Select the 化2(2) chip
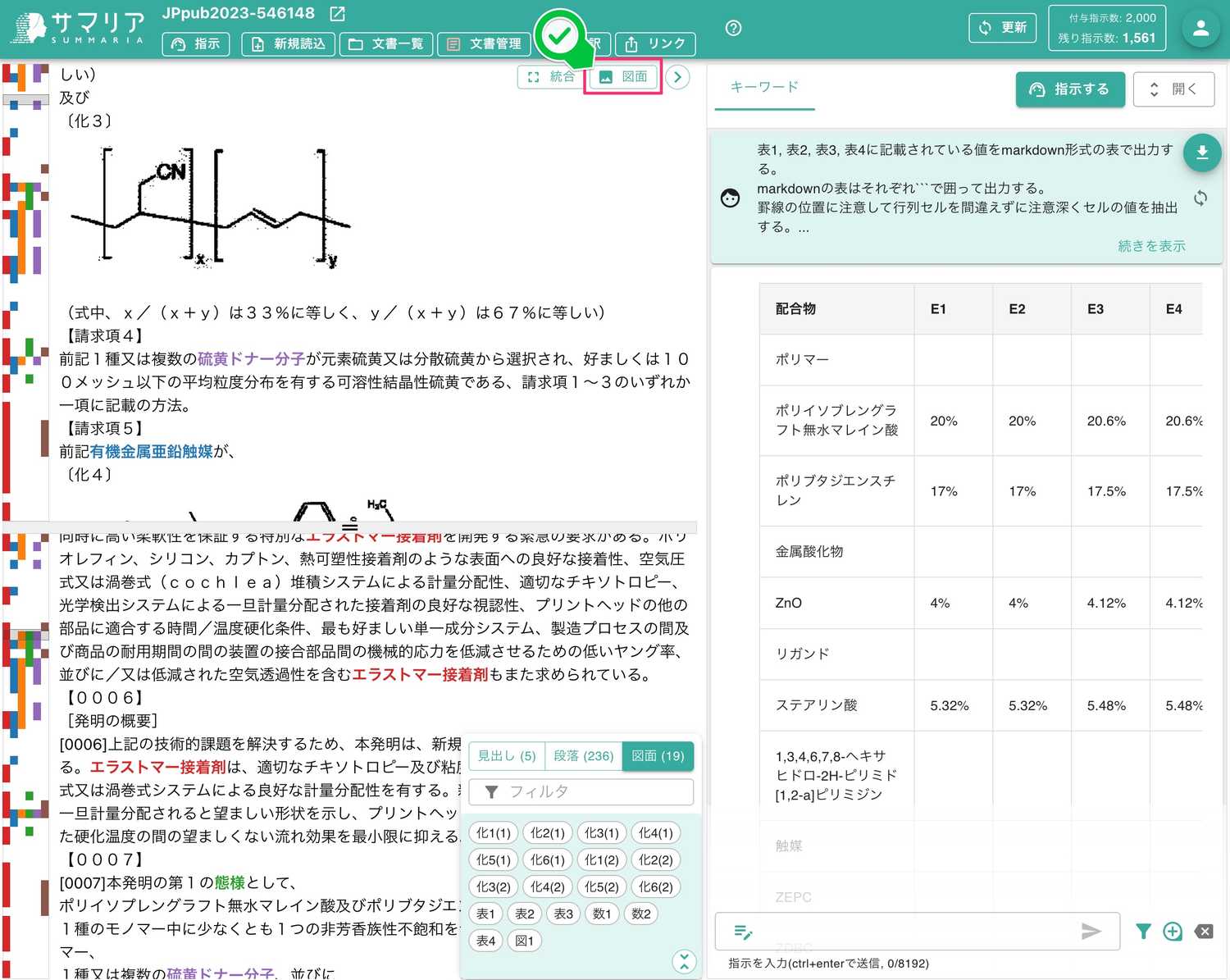 (x=656, y=860)
